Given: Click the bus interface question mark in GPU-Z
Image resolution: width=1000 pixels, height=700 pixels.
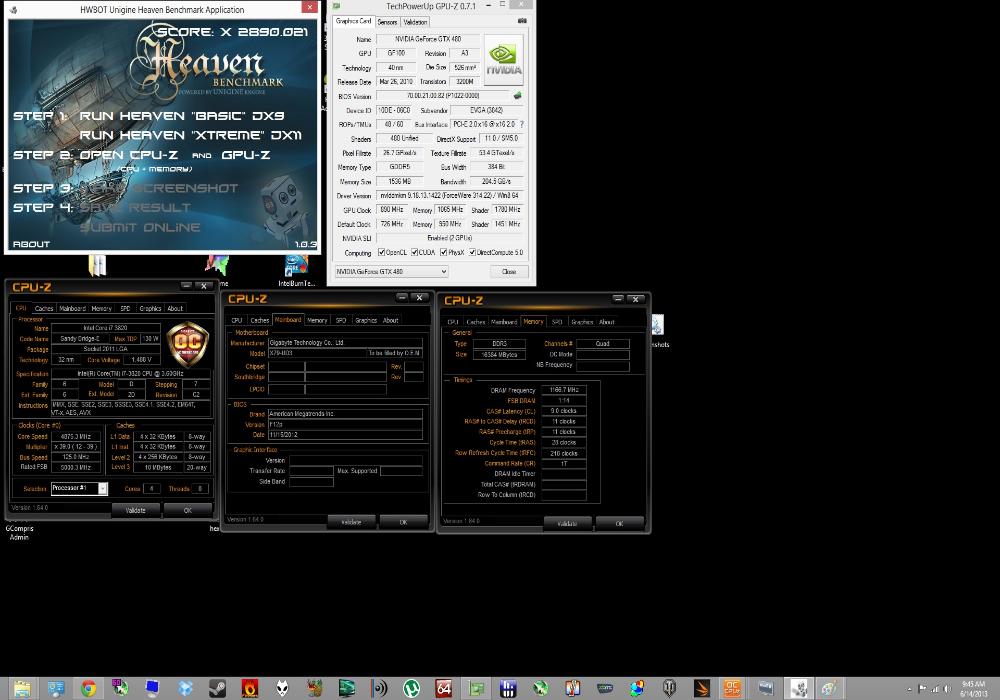Looking at the screenshot, I should point(521,124).
